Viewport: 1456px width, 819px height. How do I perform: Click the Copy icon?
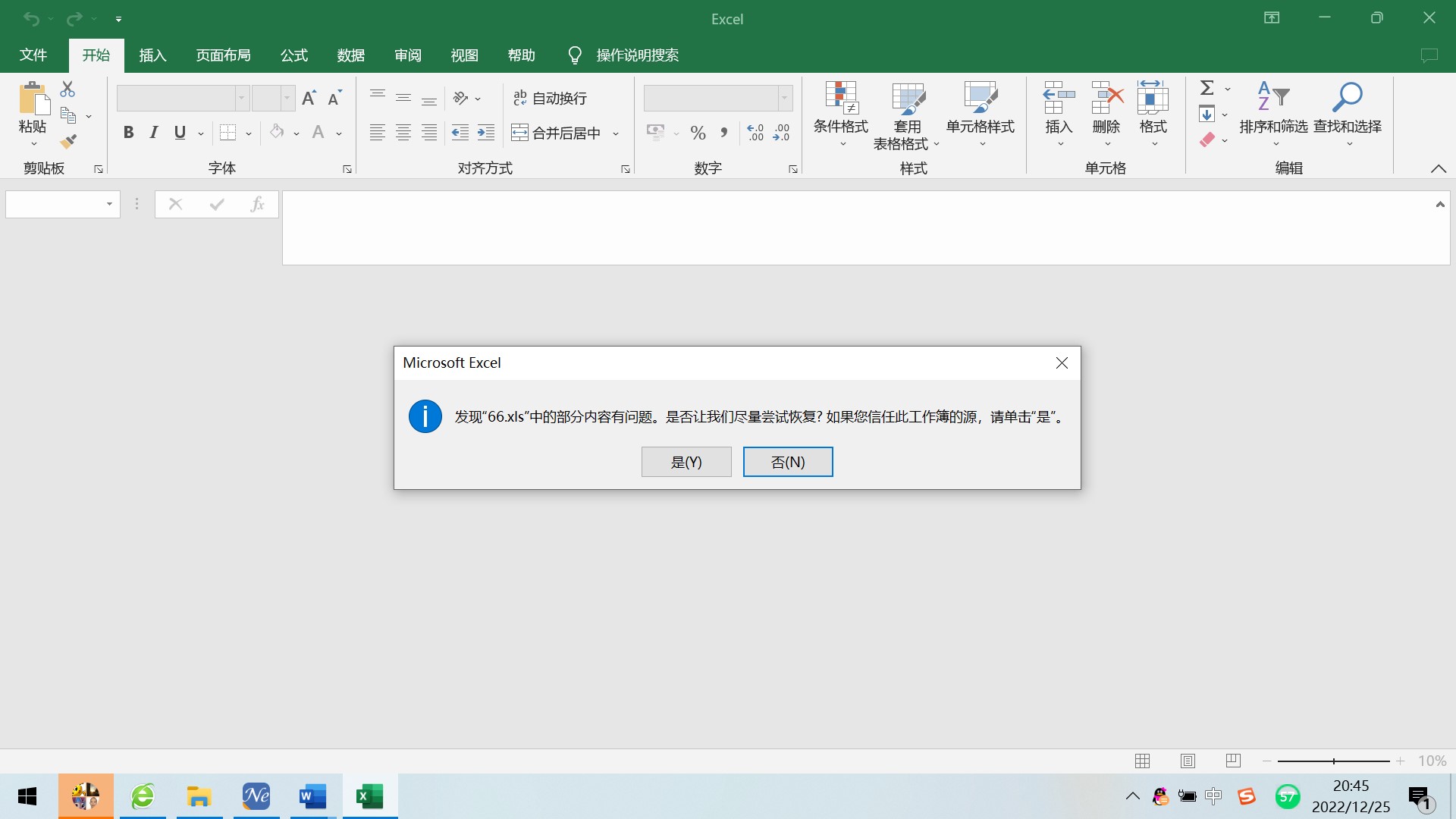pos(68,115)
